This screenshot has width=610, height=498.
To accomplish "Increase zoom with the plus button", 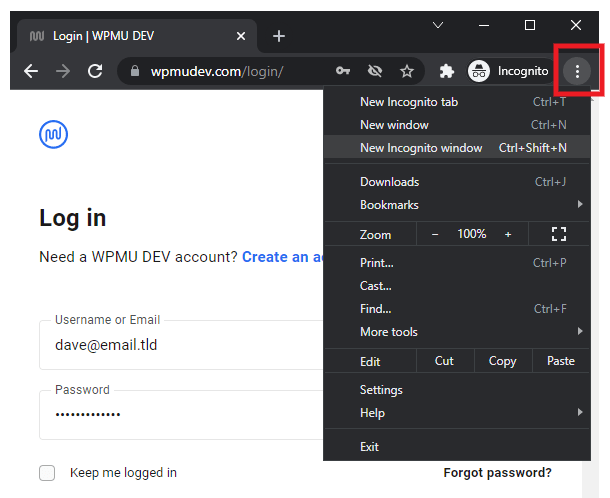I will (x=508, y=234).
